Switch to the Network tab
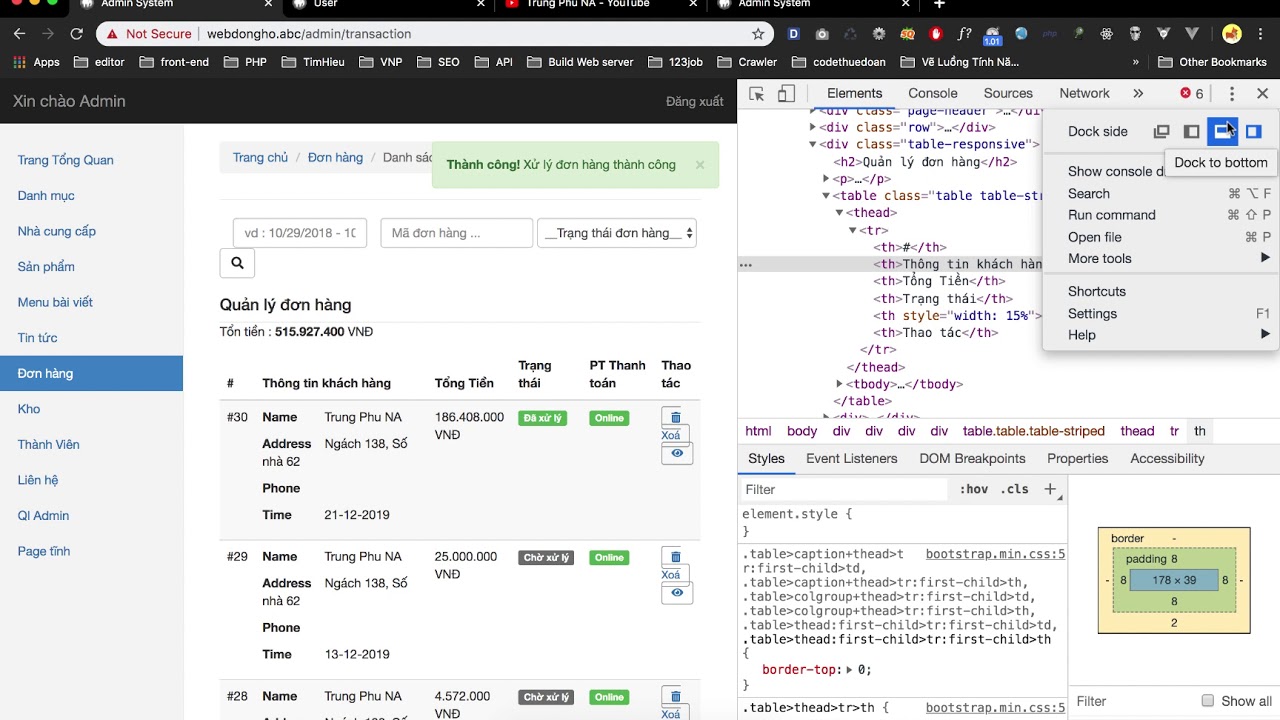This screenshot has width=1280, height=720. 1084,93
